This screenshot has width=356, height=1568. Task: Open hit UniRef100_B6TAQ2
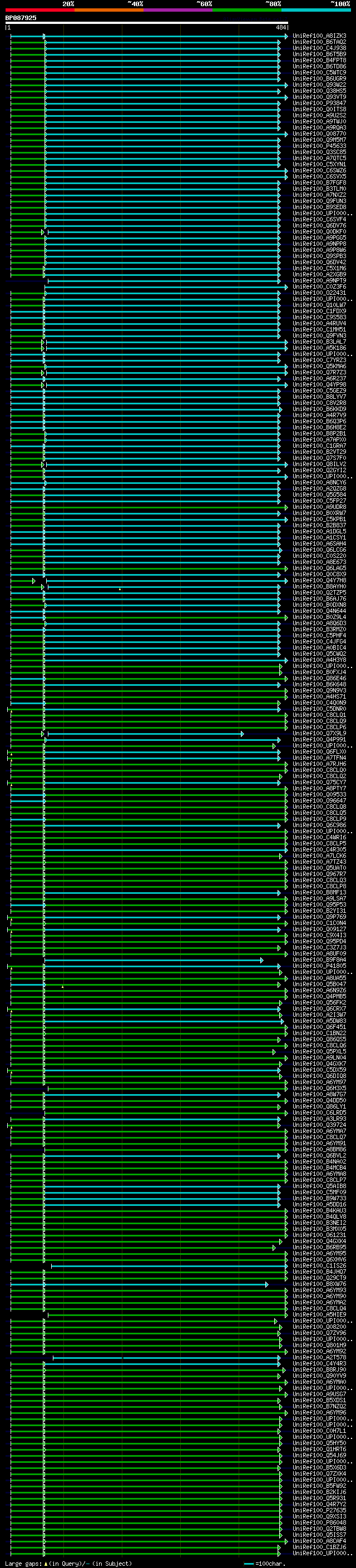319,42
